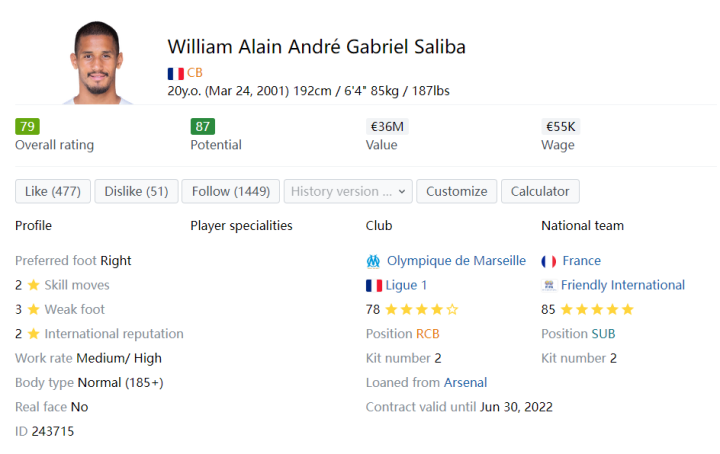This screenshot has height=454, width=720.
Task: Click the Olympique de Marseille club crest
Action: click(x=373, y=261)
